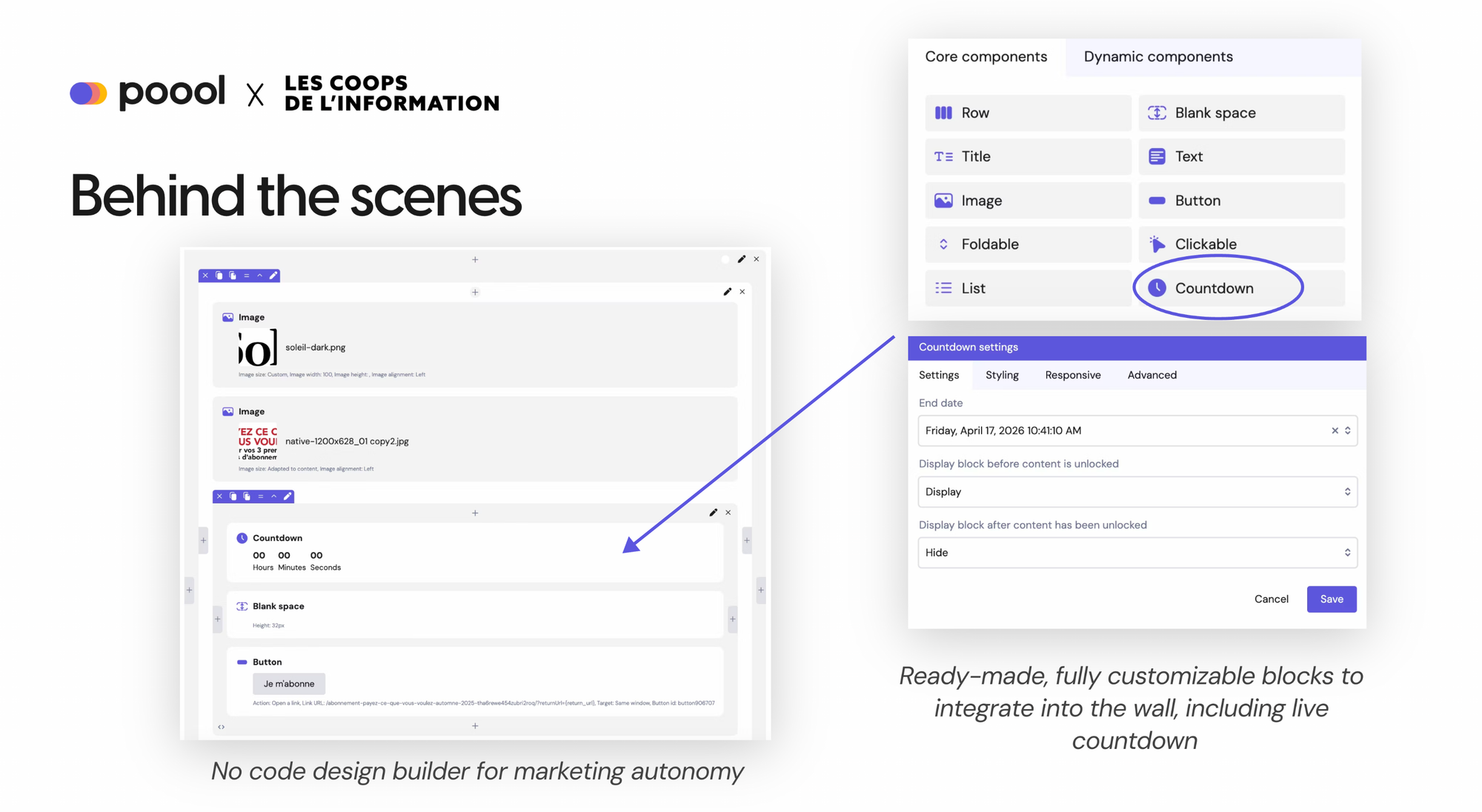Select the Blank space component icon
The width and height of the screenshot is (1482, 812).
click(1156, 113)
